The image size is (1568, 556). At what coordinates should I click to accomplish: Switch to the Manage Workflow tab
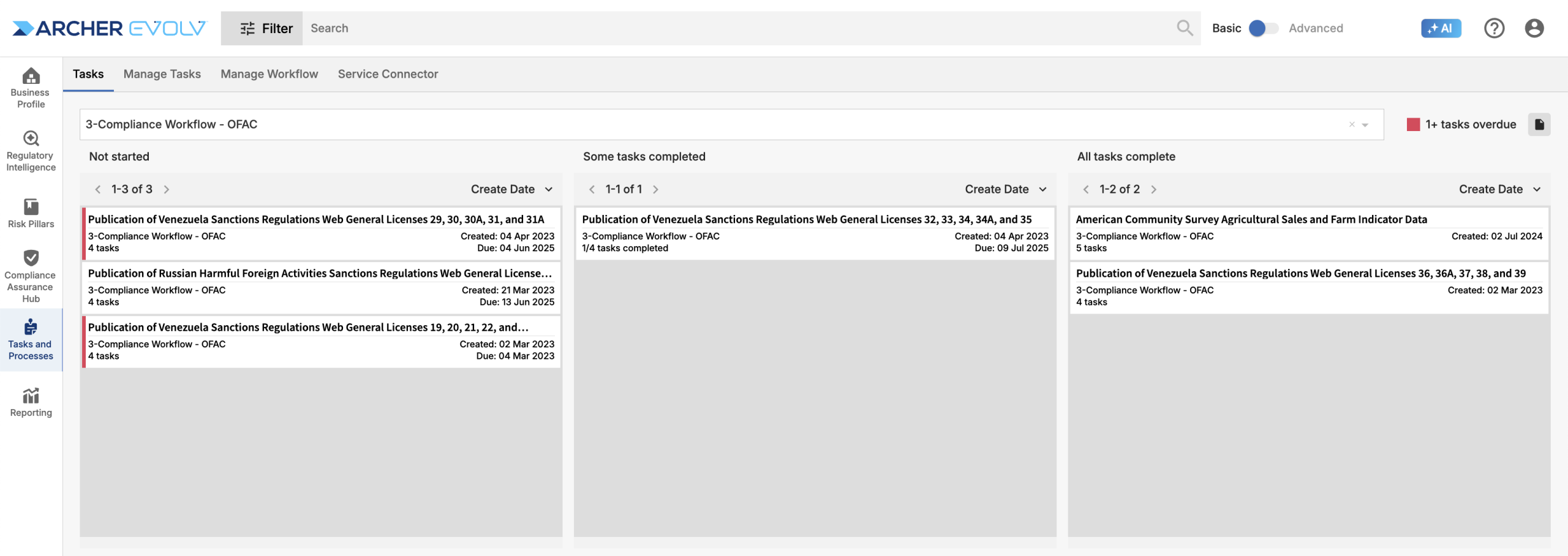pos(269,74)
